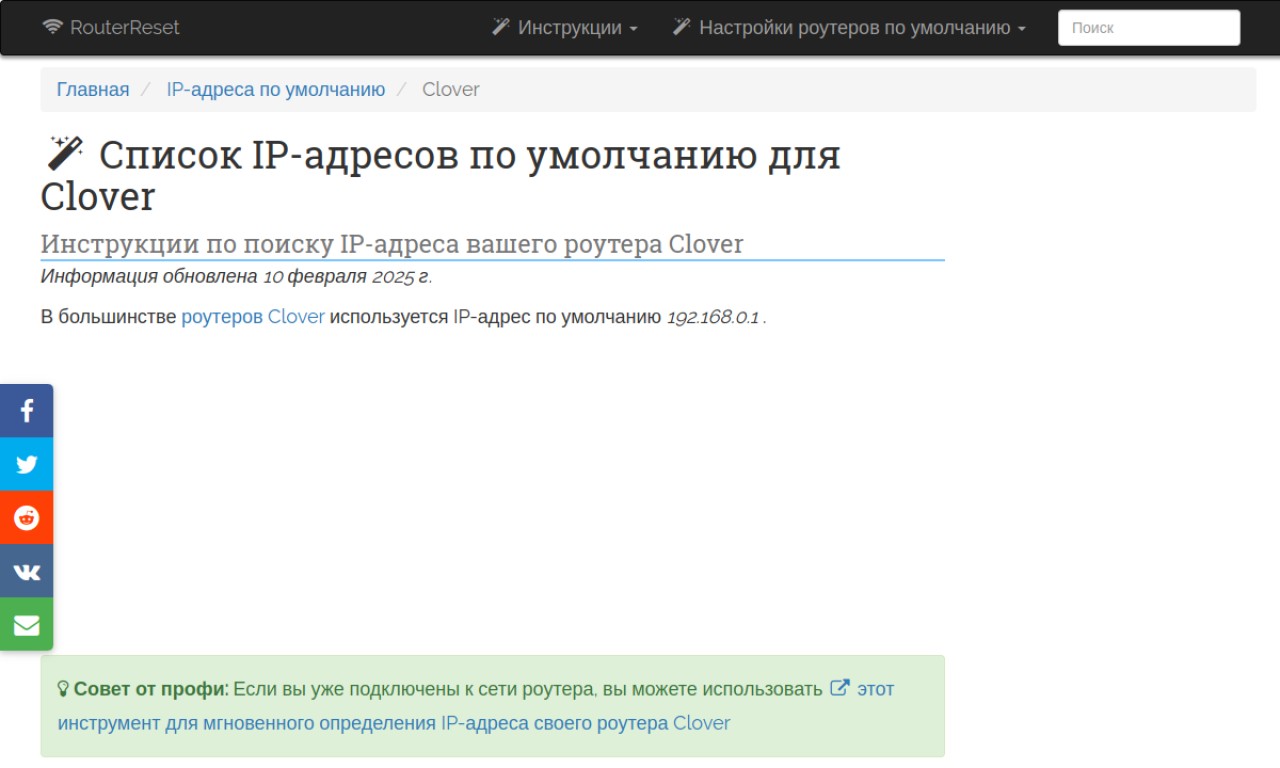Share page via email envelope icon
This screenshot has height=768, width=1280.
26,625
